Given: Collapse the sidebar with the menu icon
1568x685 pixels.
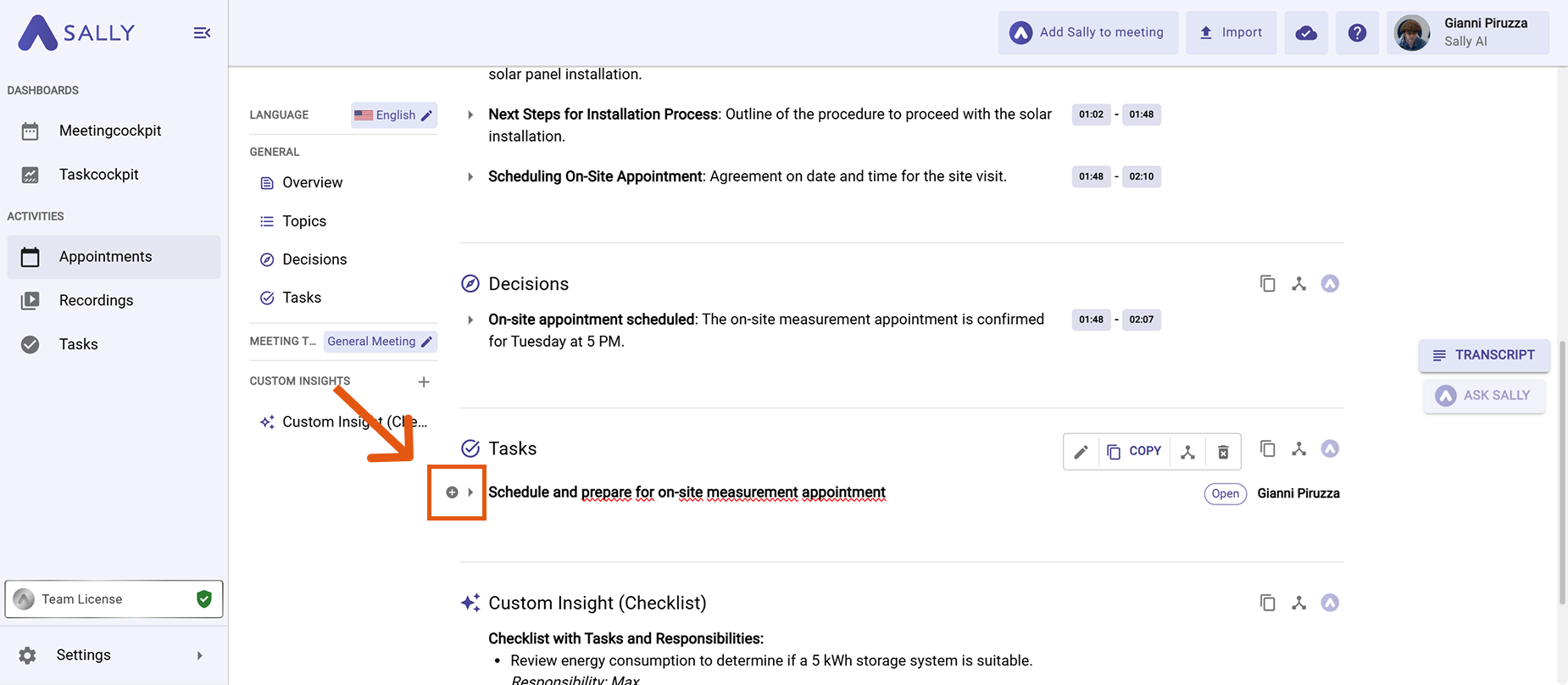Looking at the screenshot, I should click(202, 33).
